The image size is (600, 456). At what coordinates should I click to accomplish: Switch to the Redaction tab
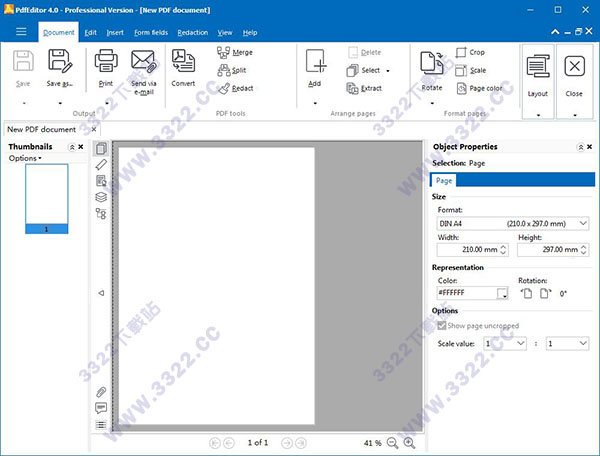coord(193,33)
